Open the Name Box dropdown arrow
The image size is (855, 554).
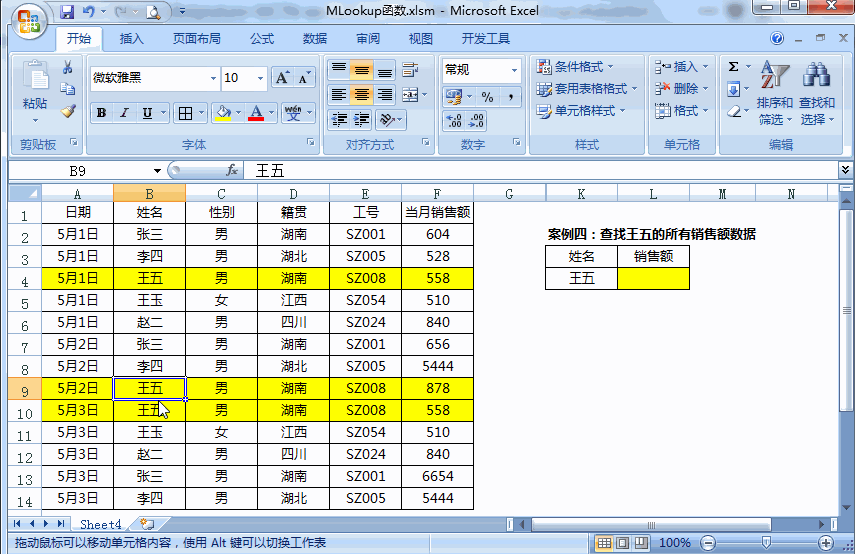pos(157,171)
